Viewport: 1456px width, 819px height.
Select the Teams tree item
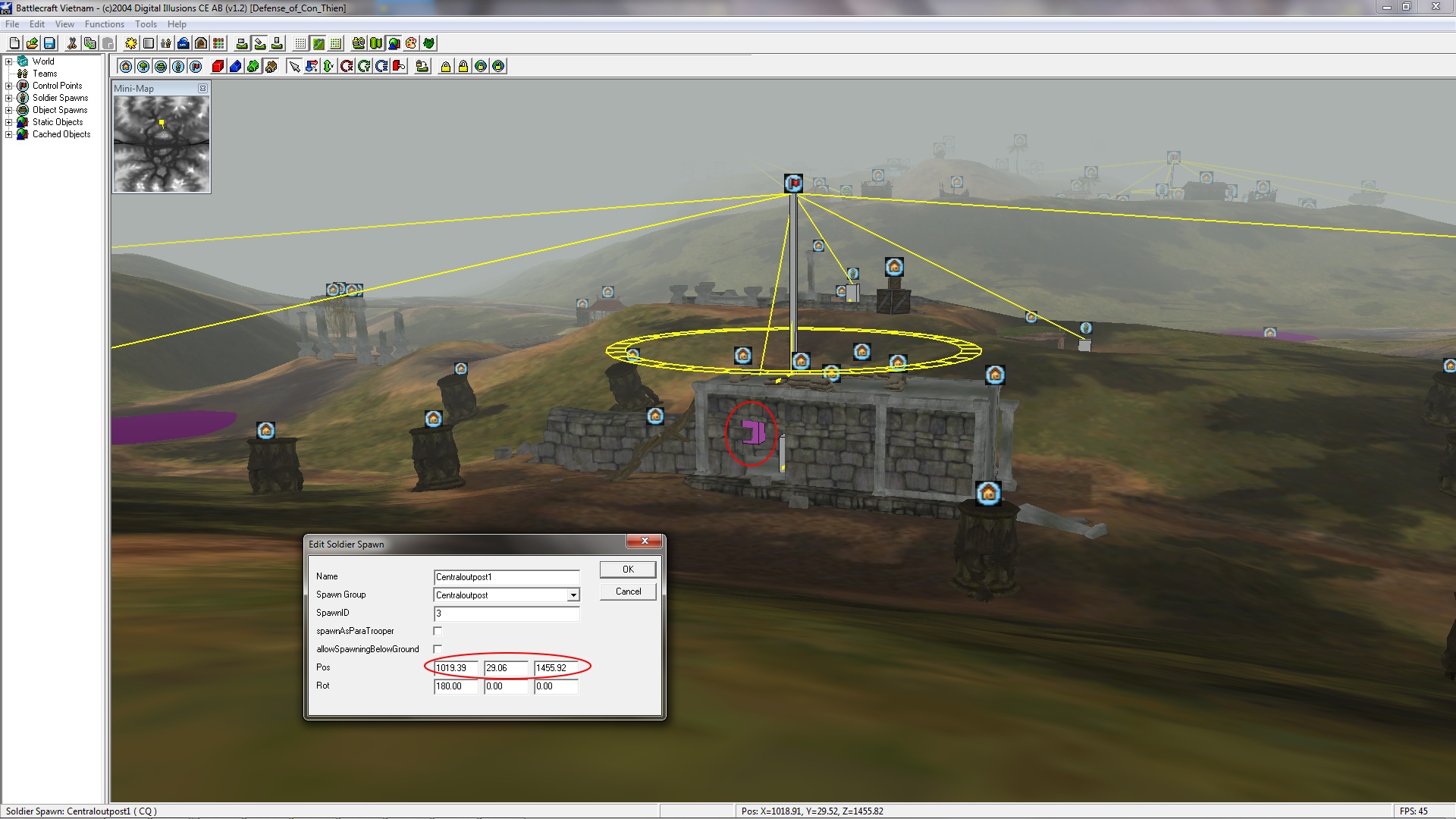(45, 74)
